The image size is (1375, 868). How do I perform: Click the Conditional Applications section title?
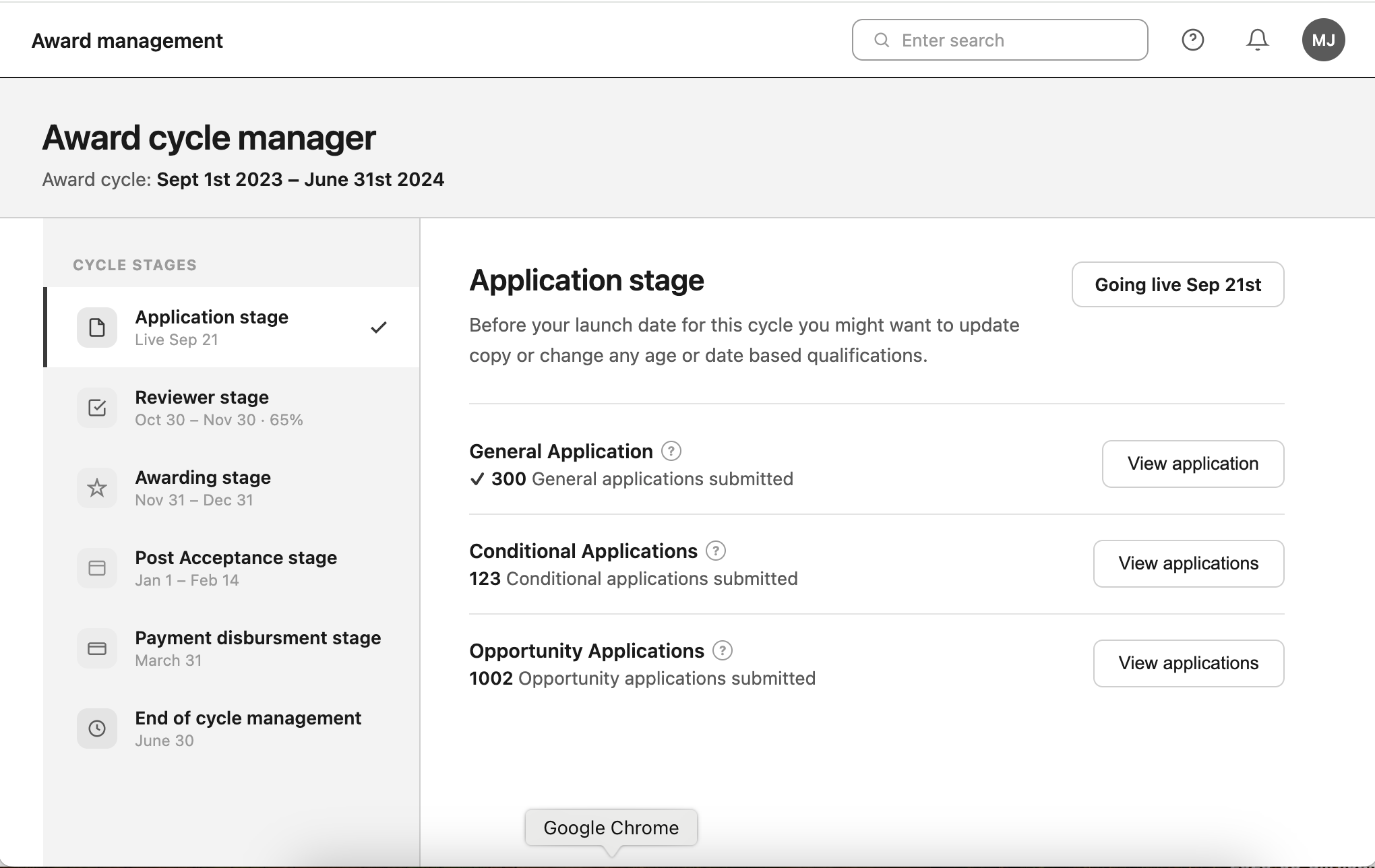tap(583, 551)
